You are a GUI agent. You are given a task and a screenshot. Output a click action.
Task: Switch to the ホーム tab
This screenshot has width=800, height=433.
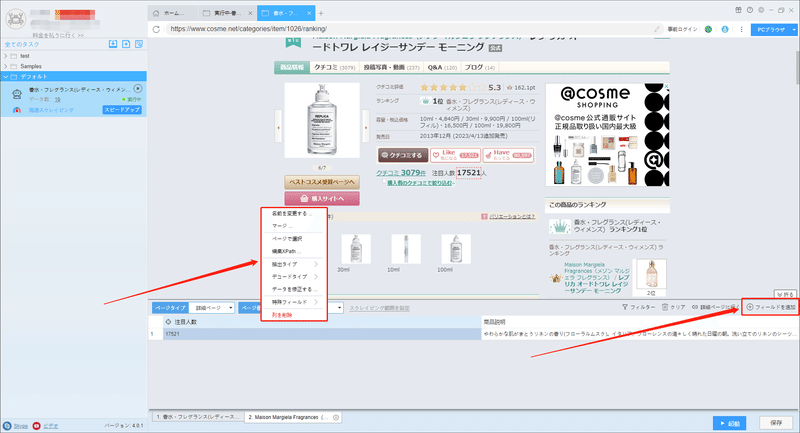[x=172, y=13]
